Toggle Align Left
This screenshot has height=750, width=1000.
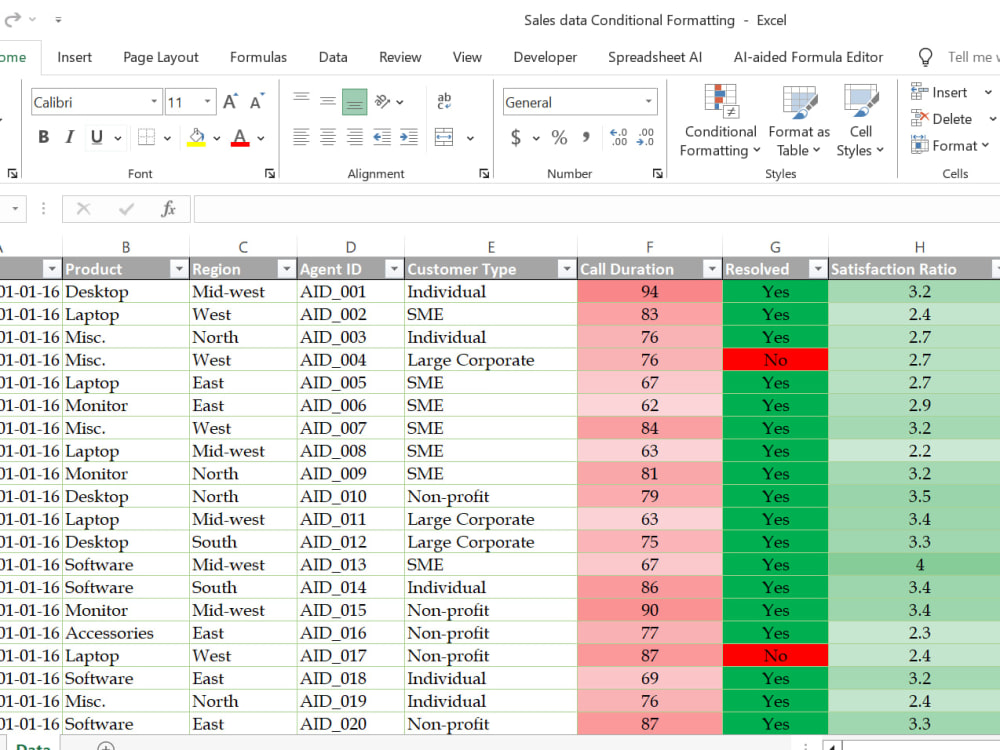point(301,136)
